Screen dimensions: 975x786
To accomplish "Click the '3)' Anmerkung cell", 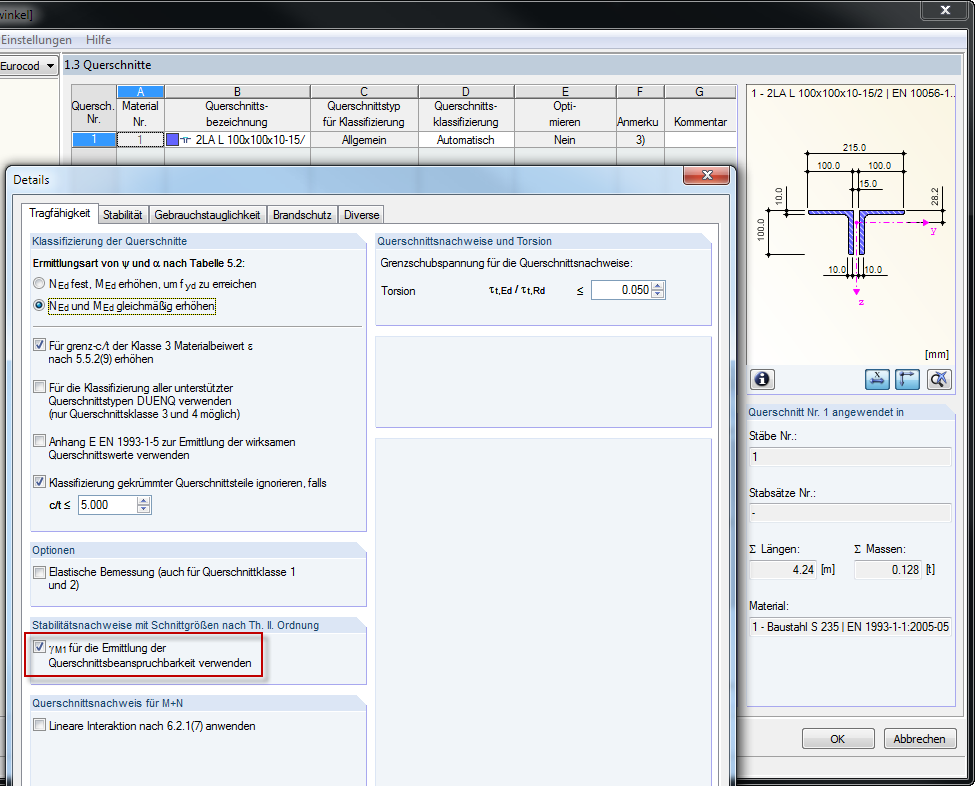I will (x=640, y=140).
